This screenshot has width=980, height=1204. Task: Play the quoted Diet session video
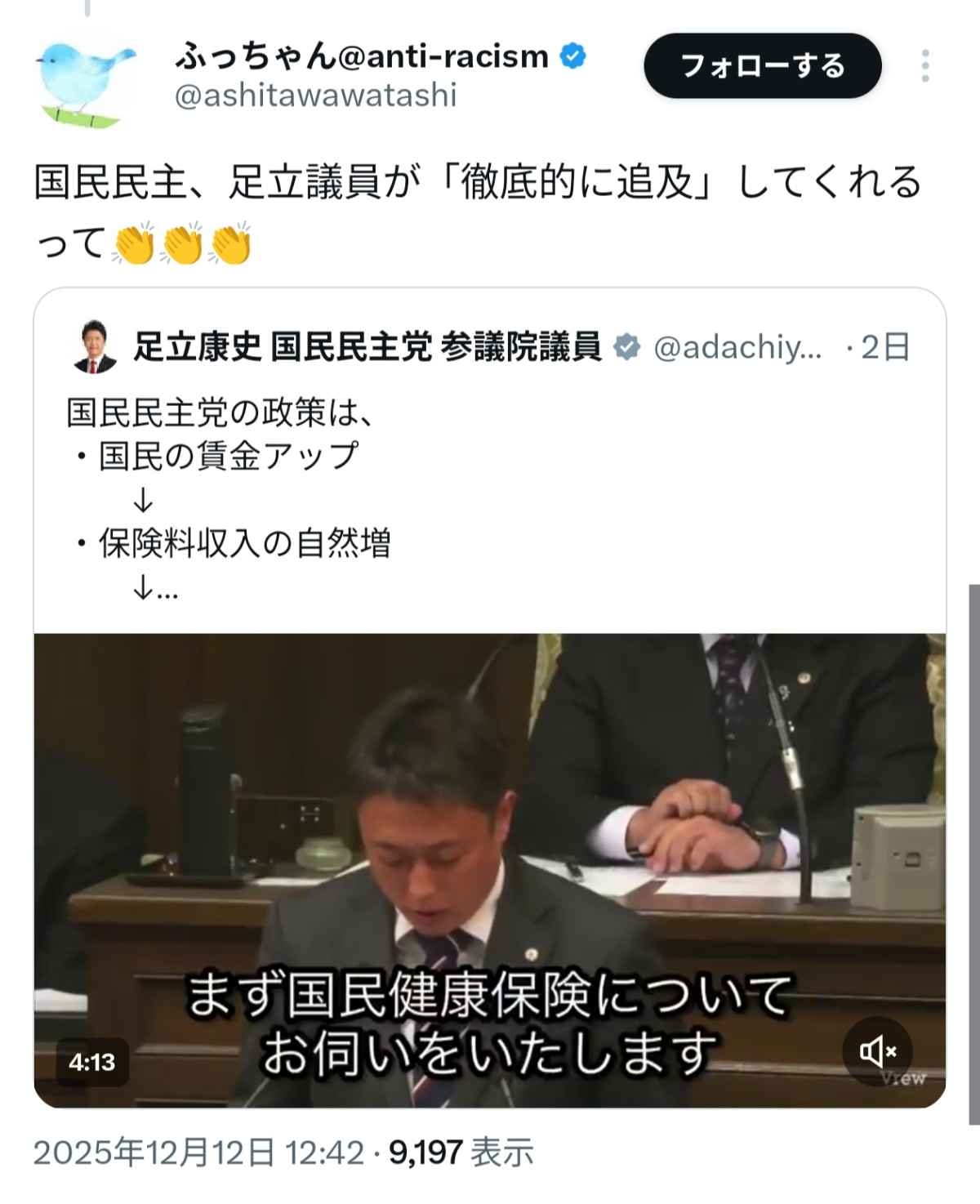point(490,871)
